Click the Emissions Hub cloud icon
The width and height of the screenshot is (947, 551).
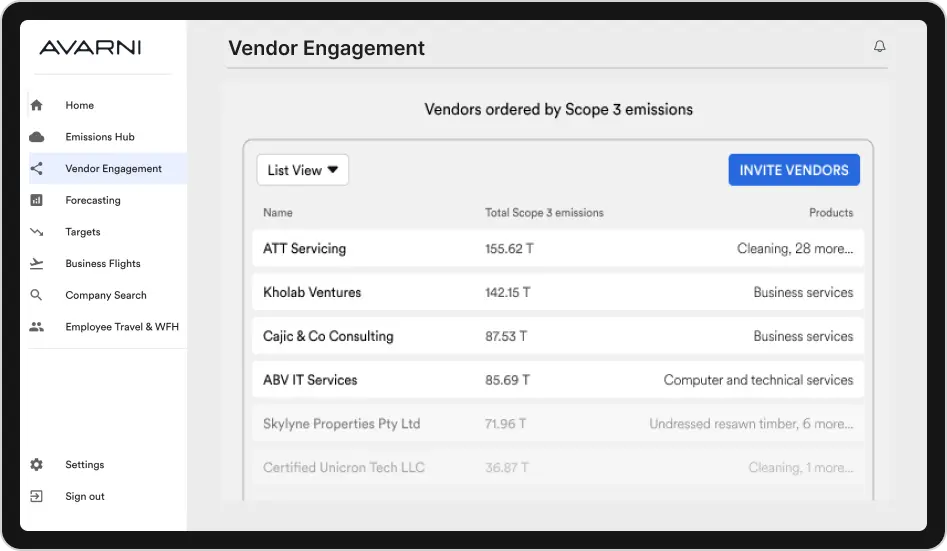(37, 137)
